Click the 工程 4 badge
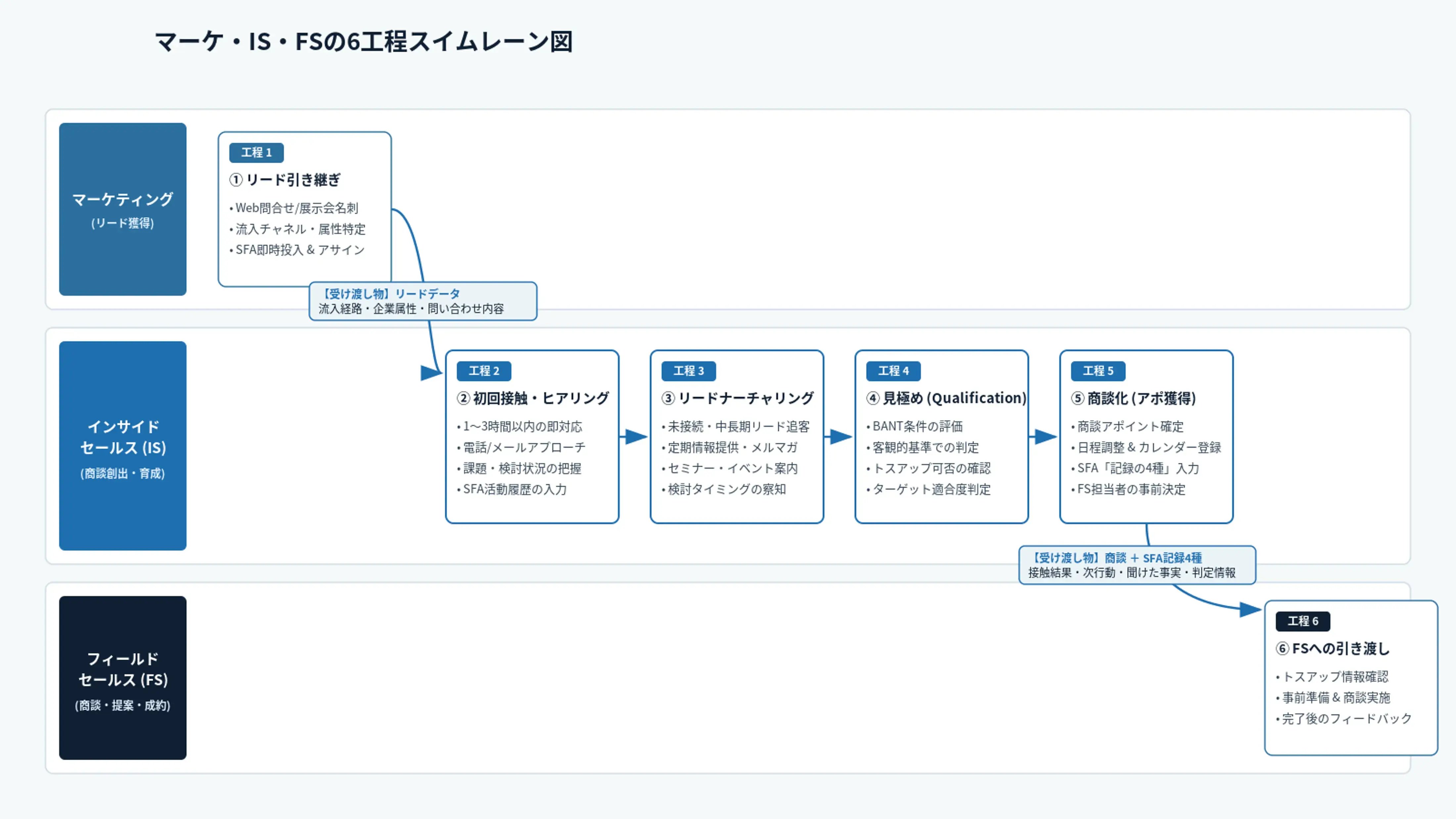This screenshot has width=1456, height=819. tap(893, 371)
